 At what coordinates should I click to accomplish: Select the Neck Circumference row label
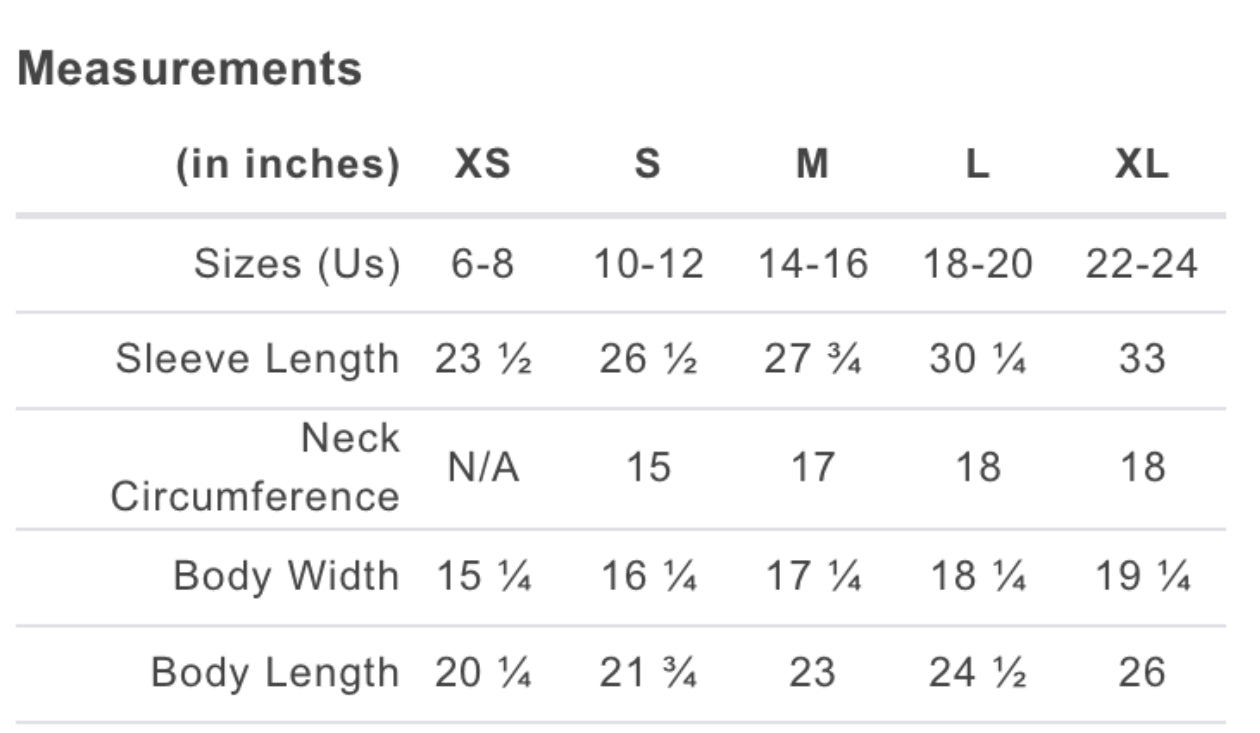pos(255,467)
